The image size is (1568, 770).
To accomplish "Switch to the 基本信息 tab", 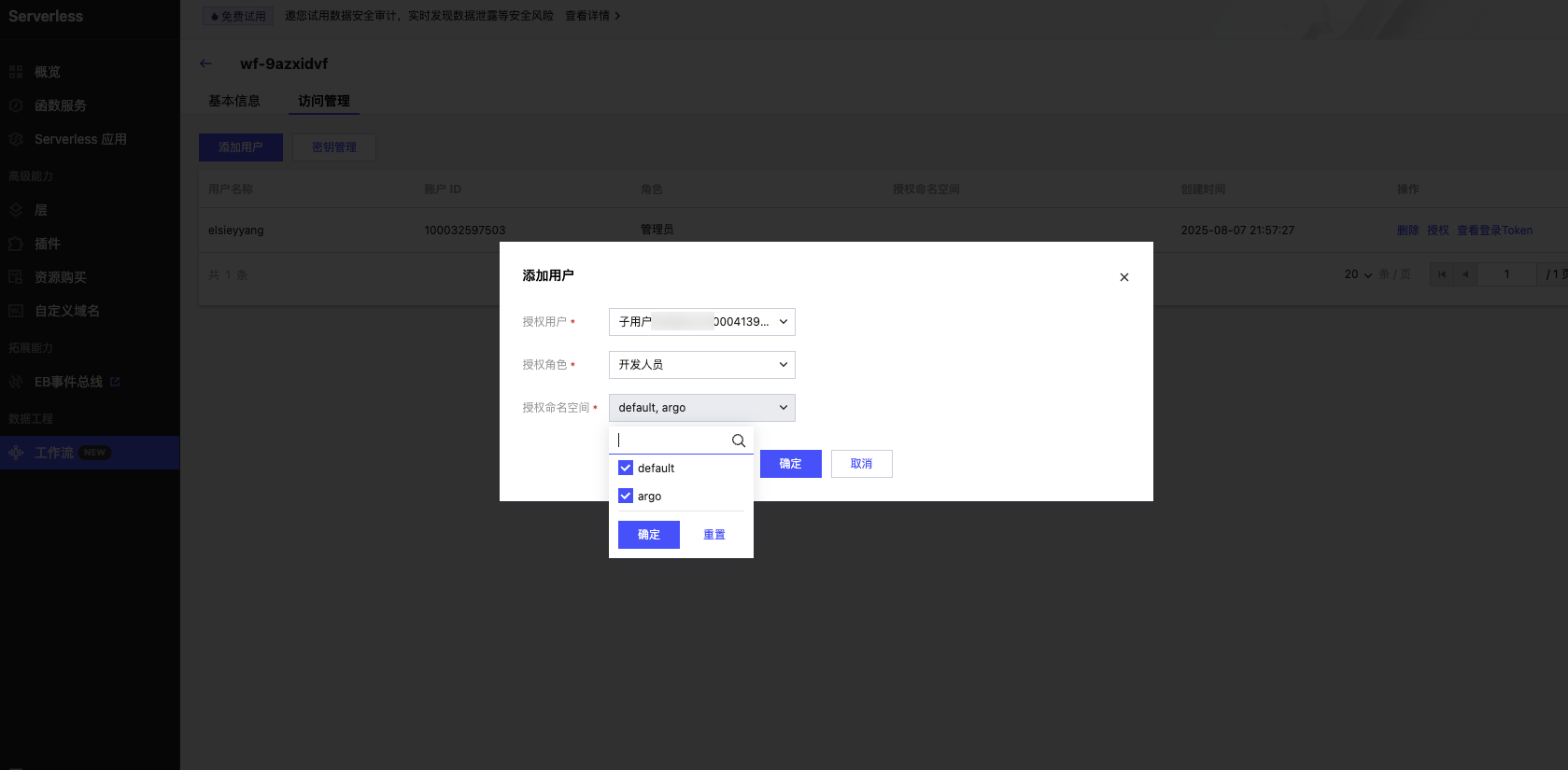I will [234, 101].
